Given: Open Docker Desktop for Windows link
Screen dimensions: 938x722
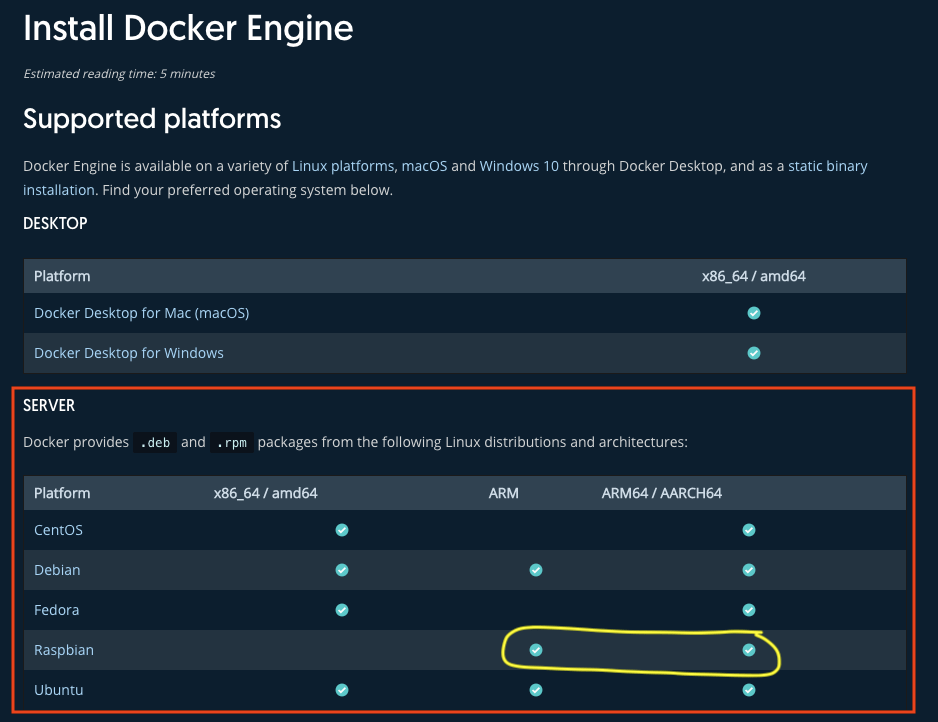Looking at the screenshot, I should pos(129,353).
